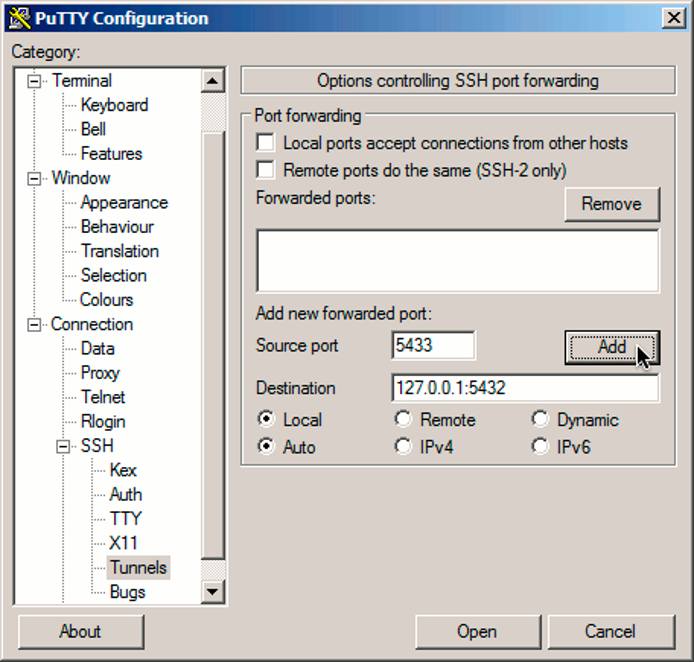Open the Kex category
The width and height of the screenshot is (694, 662).
tap(123, 470)
